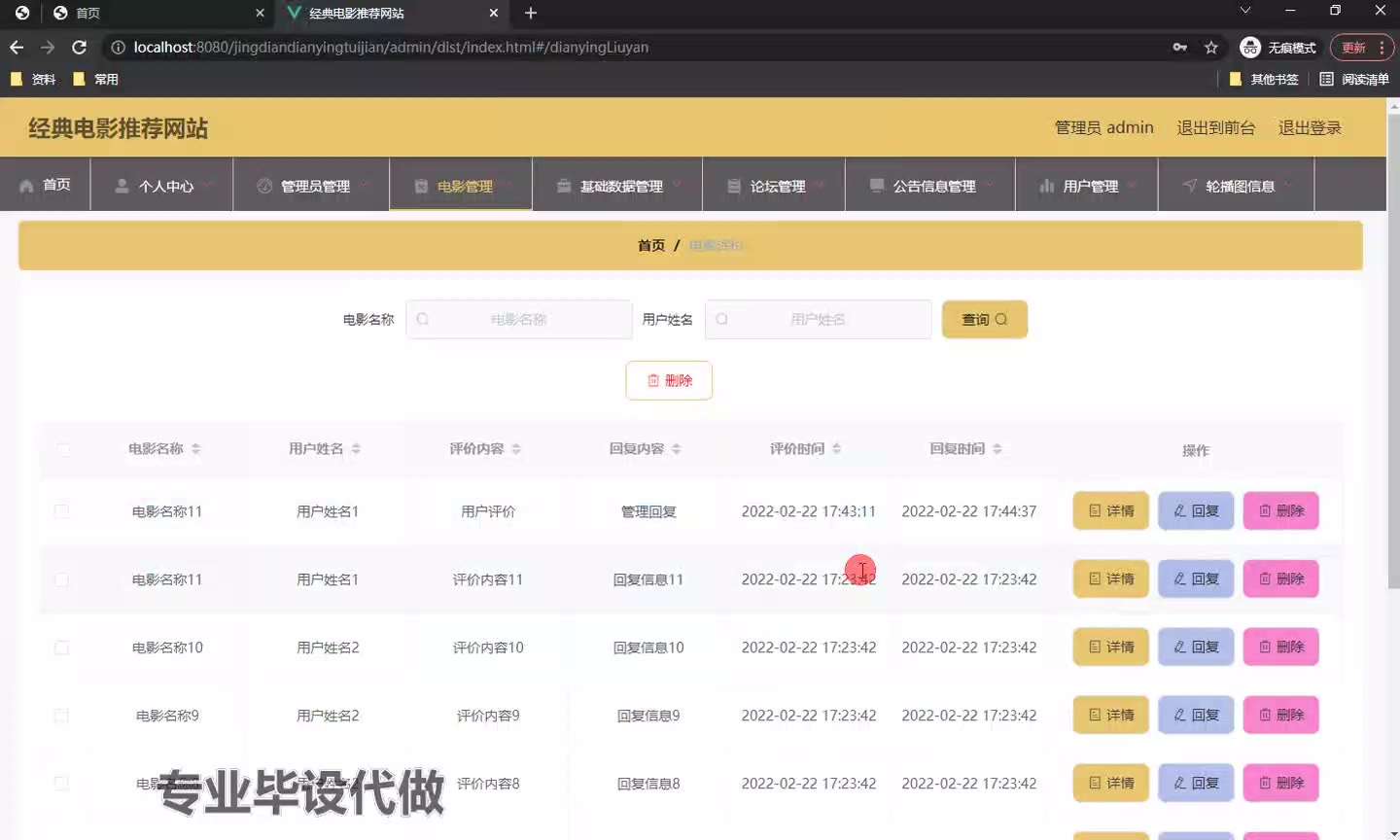Open 详情 for the 评价内容10 row

[x=1111, y=647]
